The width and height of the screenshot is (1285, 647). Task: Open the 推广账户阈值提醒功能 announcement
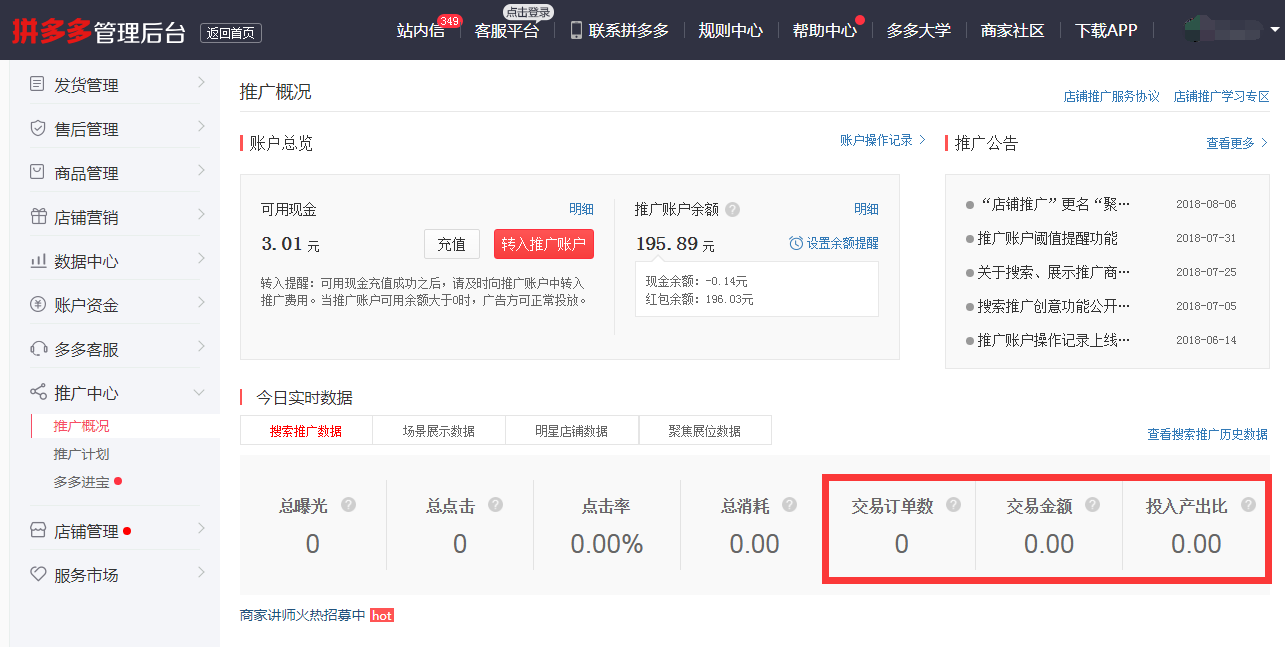tap(1048, 238)
